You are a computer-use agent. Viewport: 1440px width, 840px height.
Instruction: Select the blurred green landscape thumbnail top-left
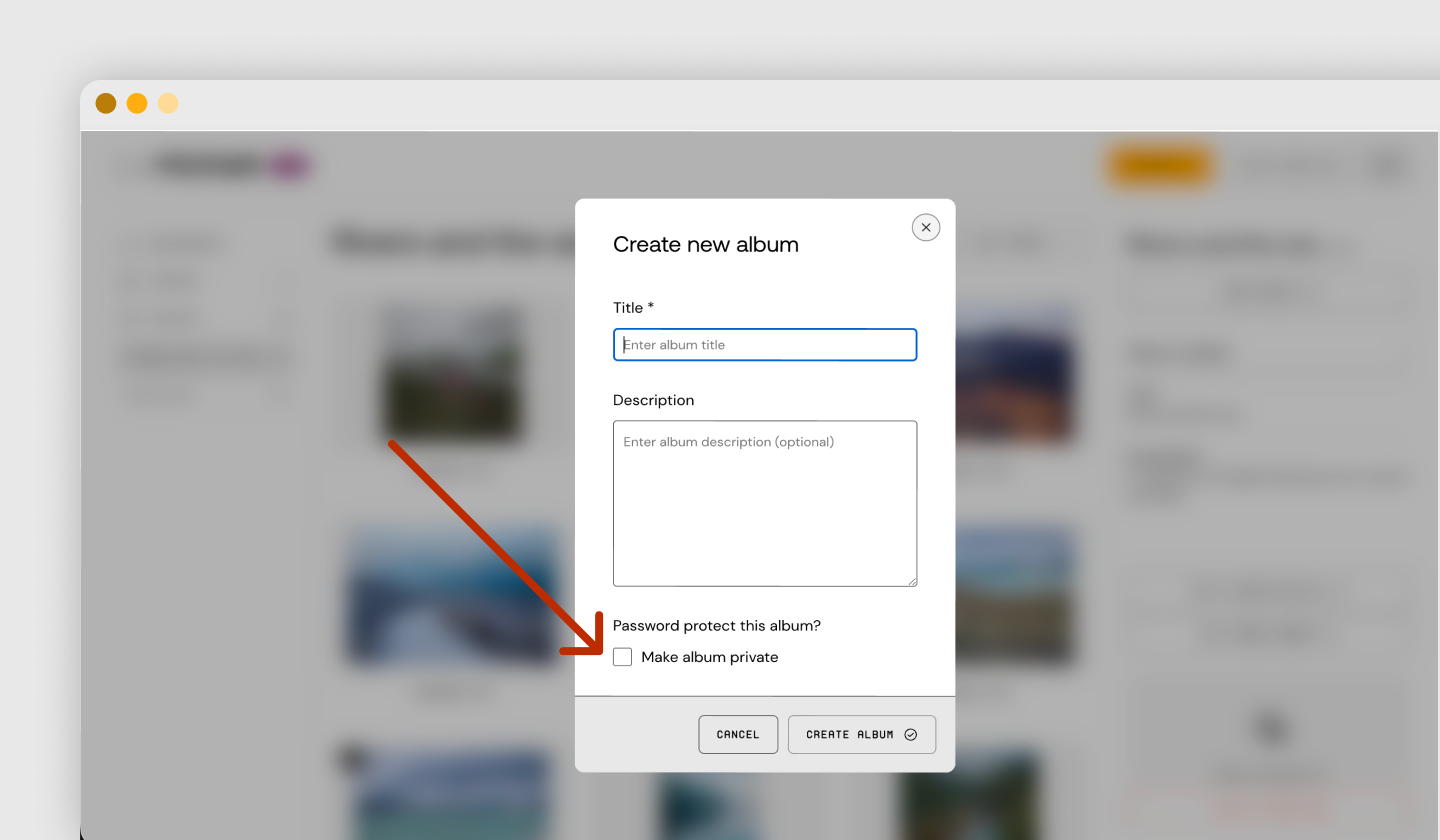(453, 372)
